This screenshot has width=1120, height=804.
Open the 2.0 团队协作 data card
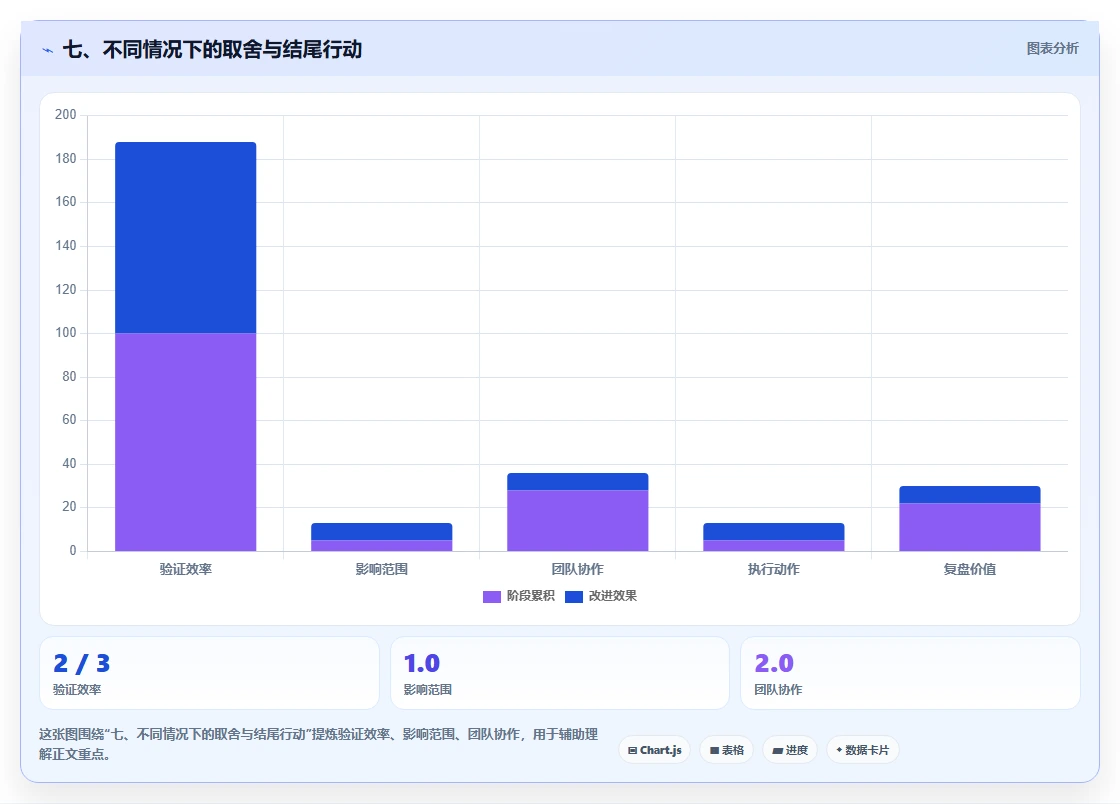pyautogui.click(x=911, y=673)
